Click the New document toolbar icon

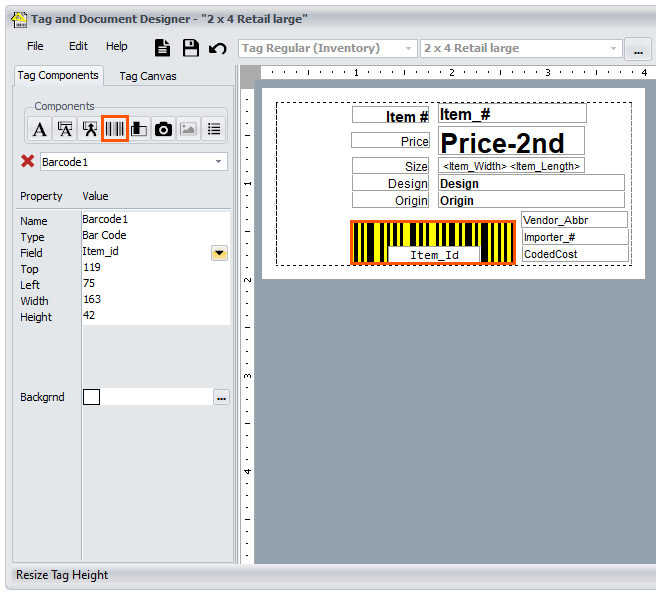point(162,48)
